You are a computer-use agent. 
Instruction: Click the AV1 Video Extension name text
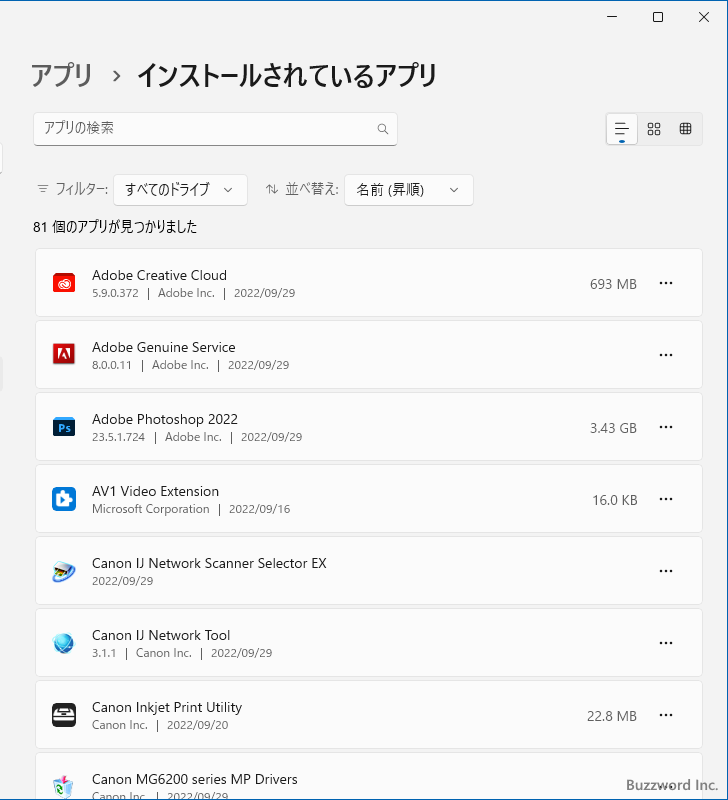tap(155, 491)
